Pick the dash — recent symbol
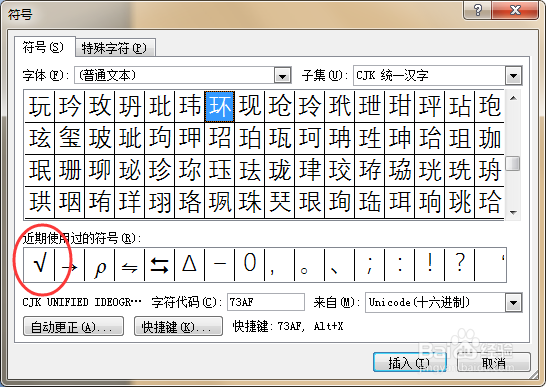Image resolution: width=546 pixels, height=387 pixels. pos(219,265)
